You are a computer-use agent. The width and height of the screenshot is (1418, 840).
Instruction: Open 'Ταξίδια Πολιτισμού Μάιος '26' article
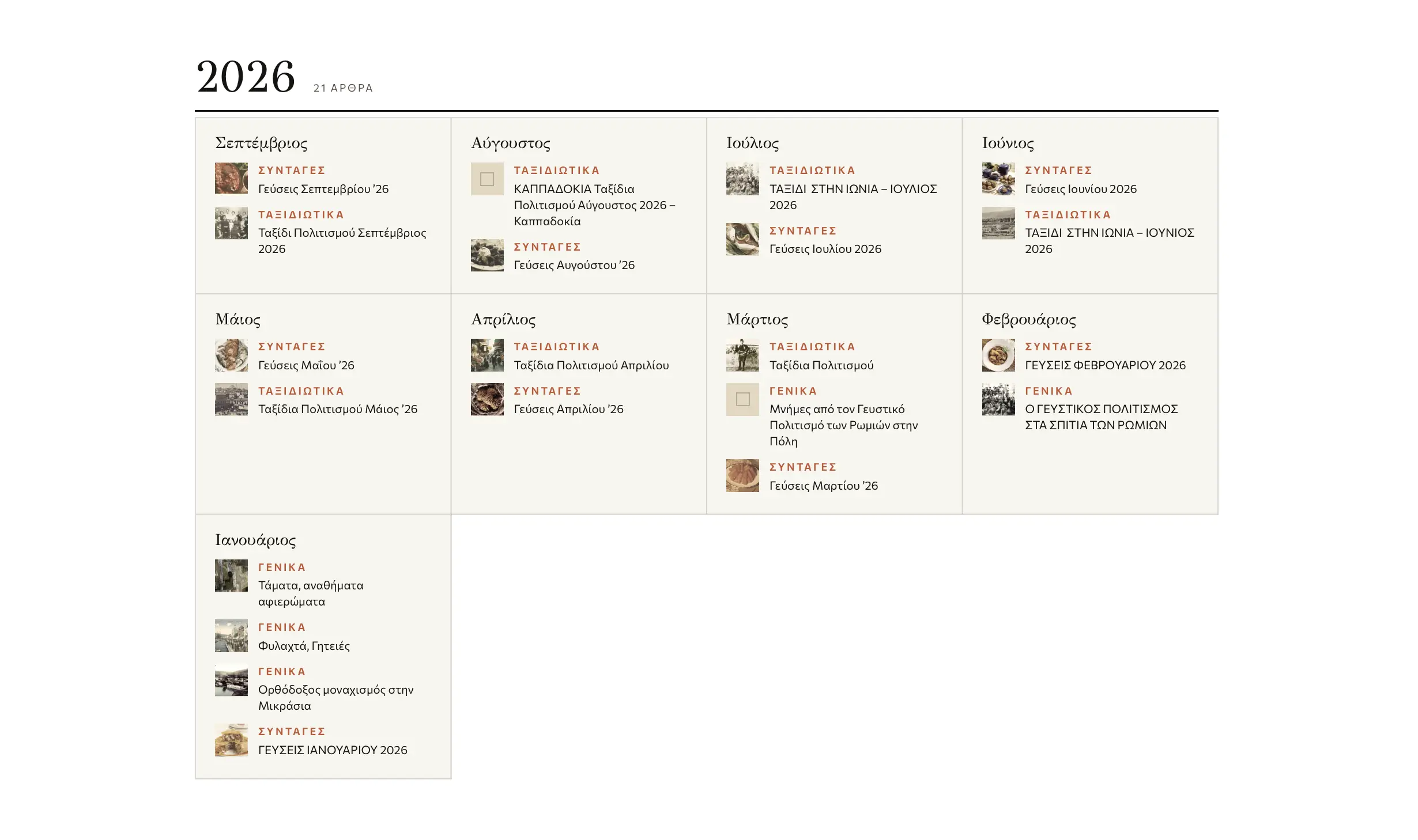point(337,409)
